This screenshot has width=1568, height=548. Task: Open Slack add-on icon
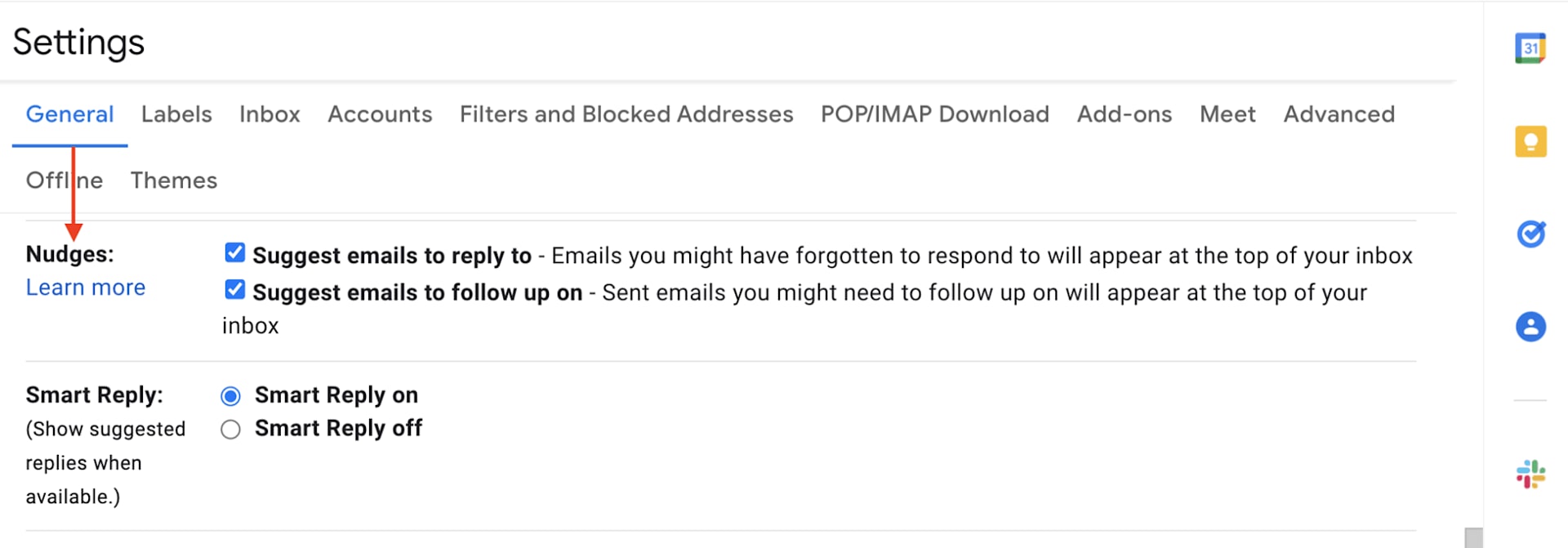(x=1530, y=474)
